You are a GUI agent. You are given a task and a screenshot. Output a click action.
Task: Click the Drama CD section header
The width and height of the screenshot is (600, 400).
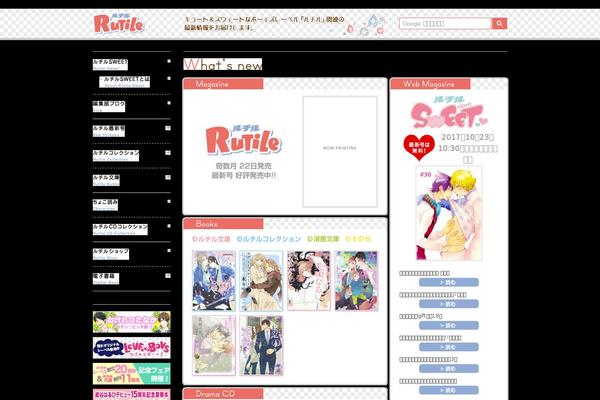(x=223, y=394)
